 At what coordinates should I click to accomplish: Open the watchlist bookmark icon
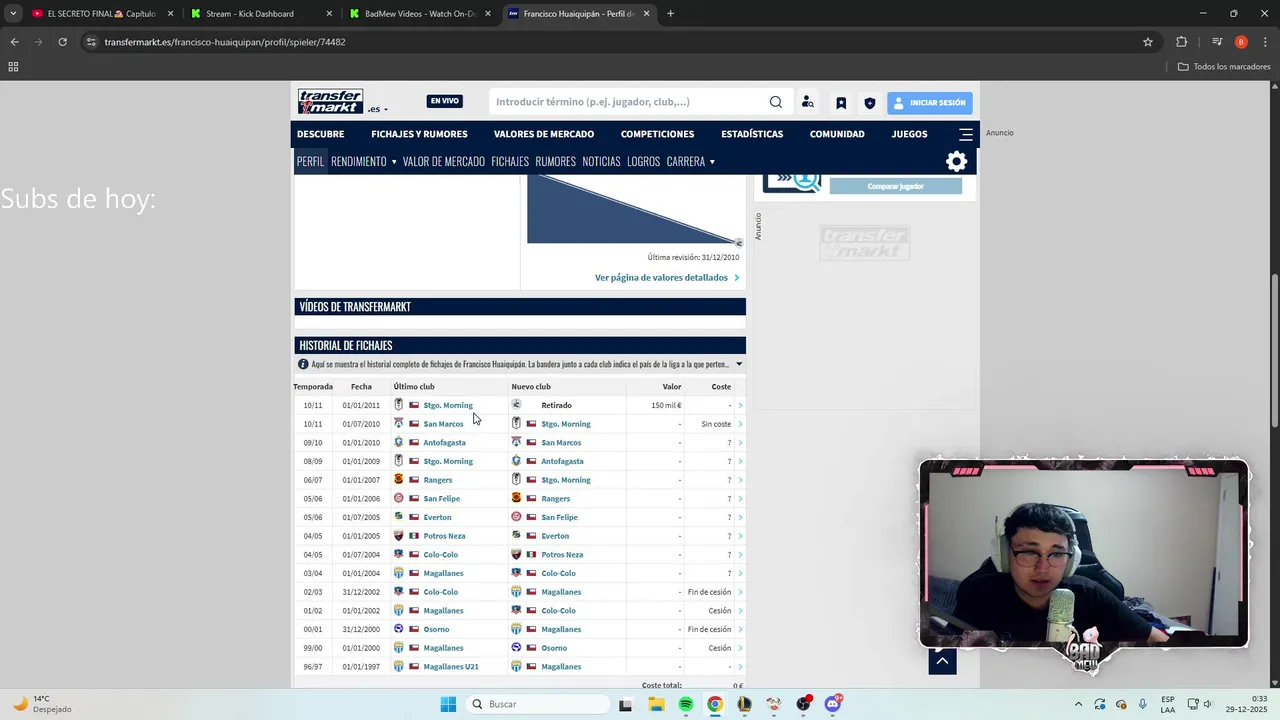(x=841, y=102)
